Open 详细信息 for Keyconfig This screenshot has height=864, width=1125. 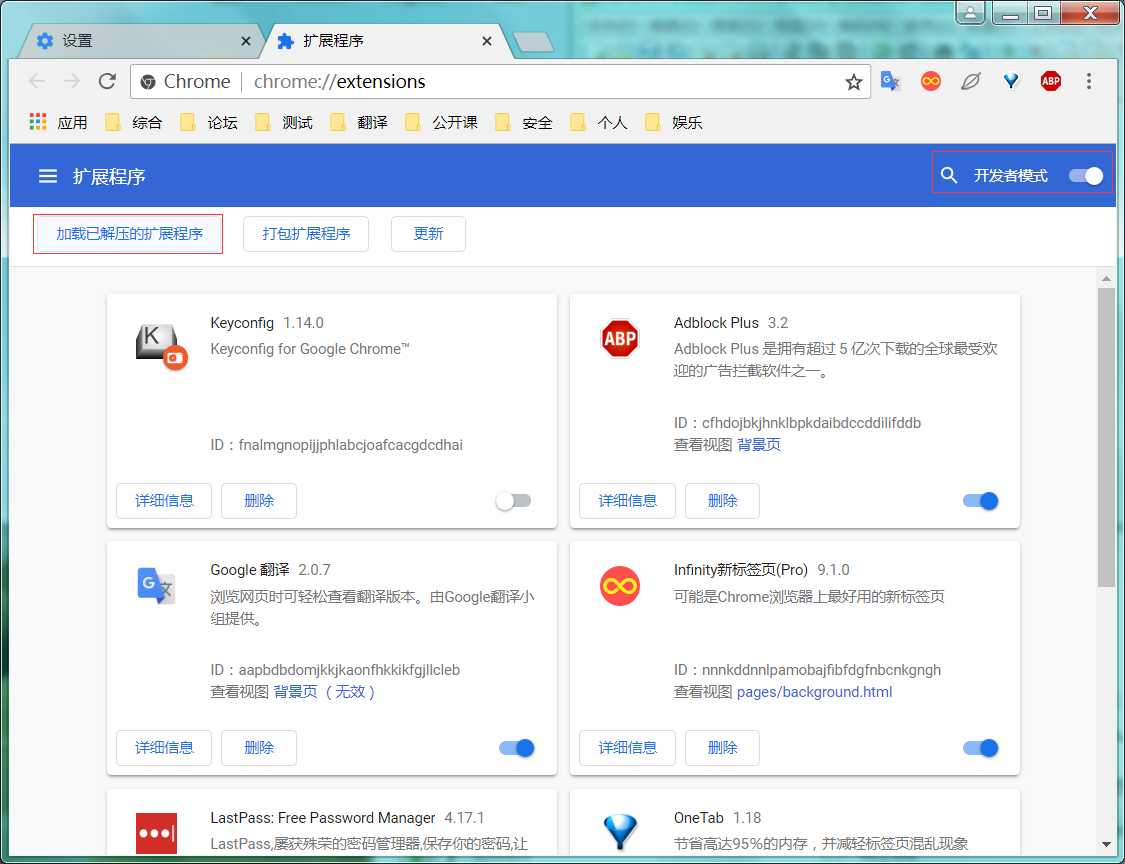click(x=164, y=501)
